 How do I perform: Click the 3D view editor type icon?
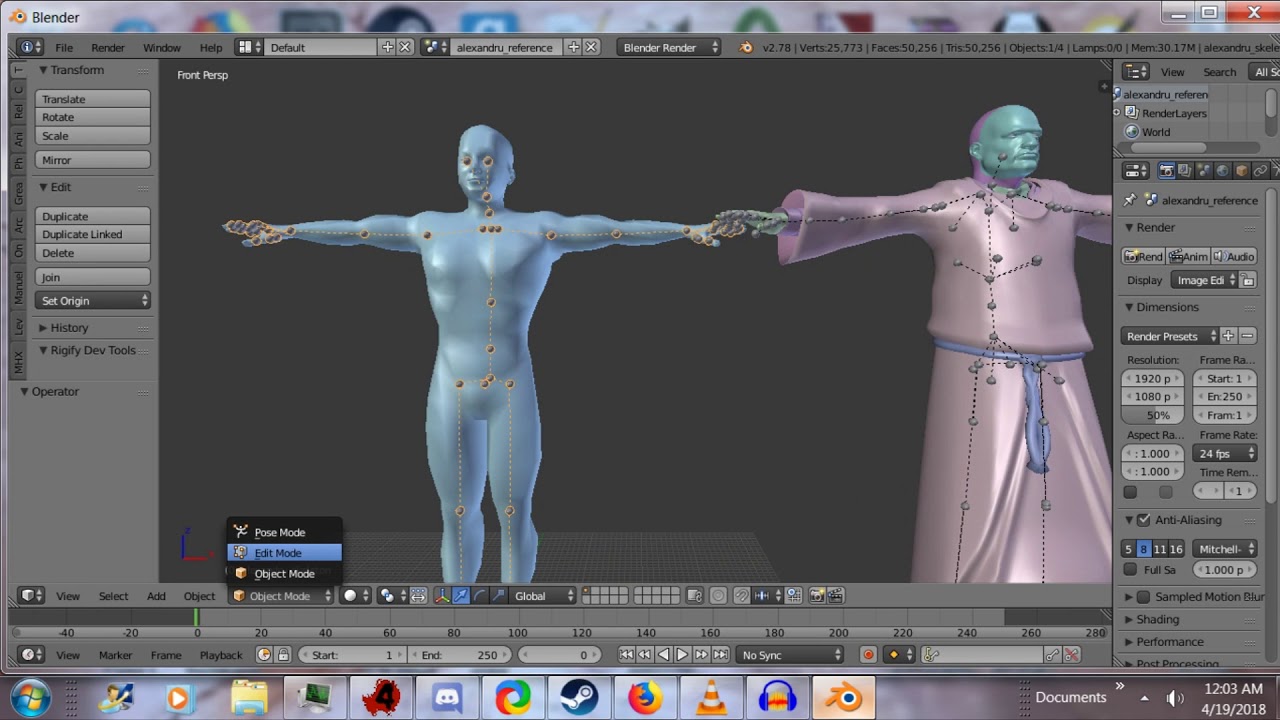pos(32,596)
